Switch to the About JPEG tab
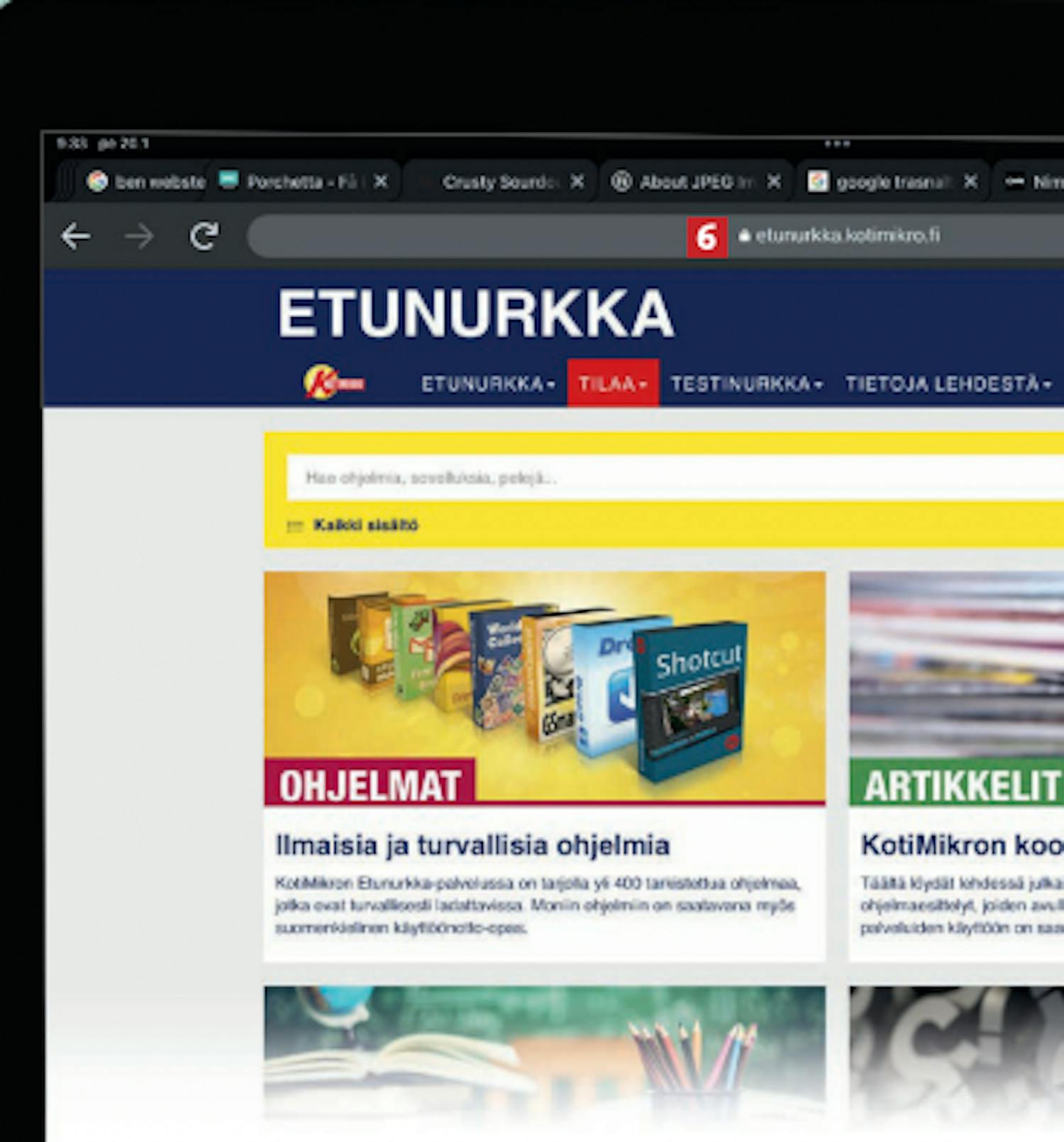Screen dimensions: 1064x1142 [697, 182]
